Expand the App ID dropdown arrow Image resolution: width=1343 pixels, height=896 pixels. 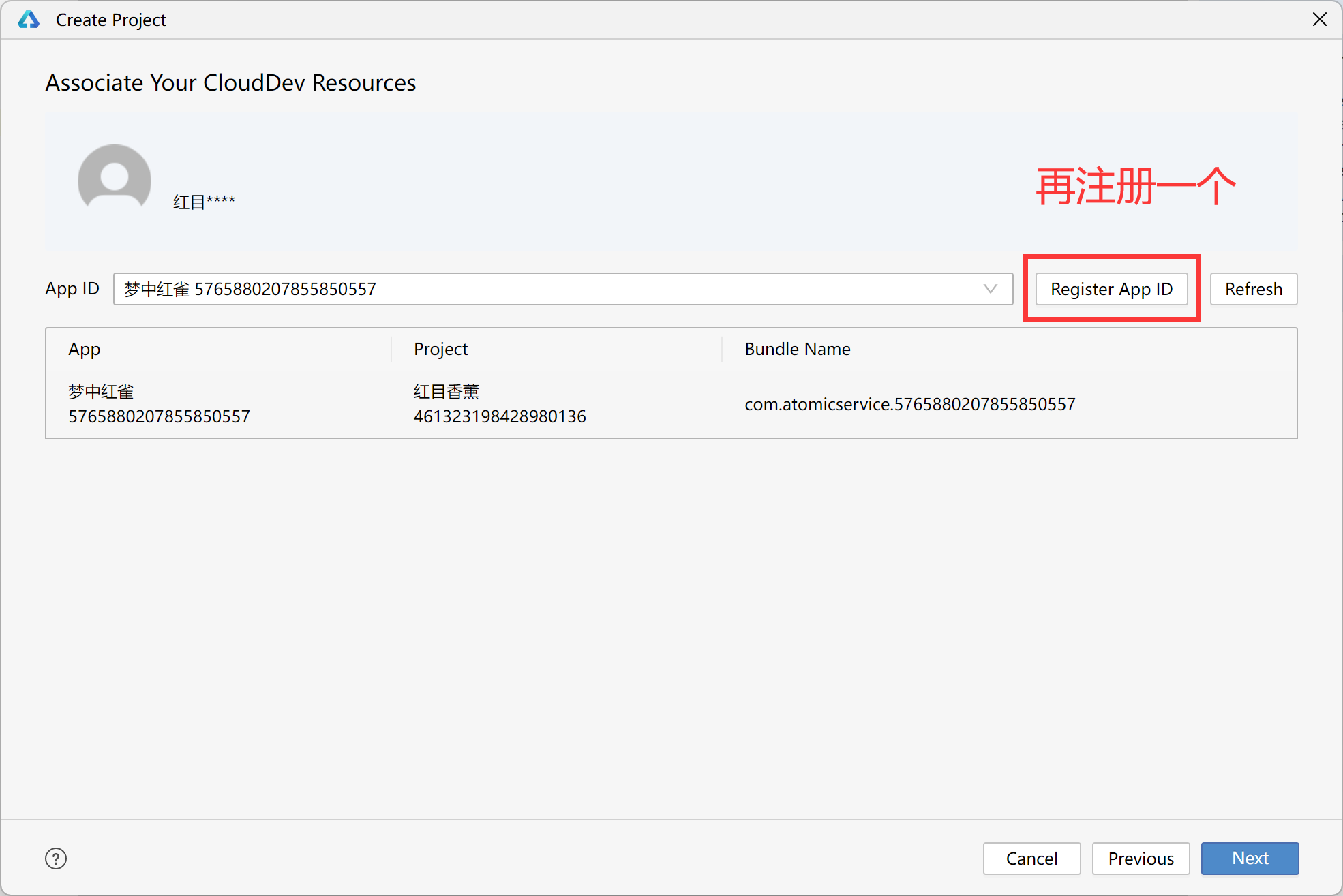pos(990,289)
